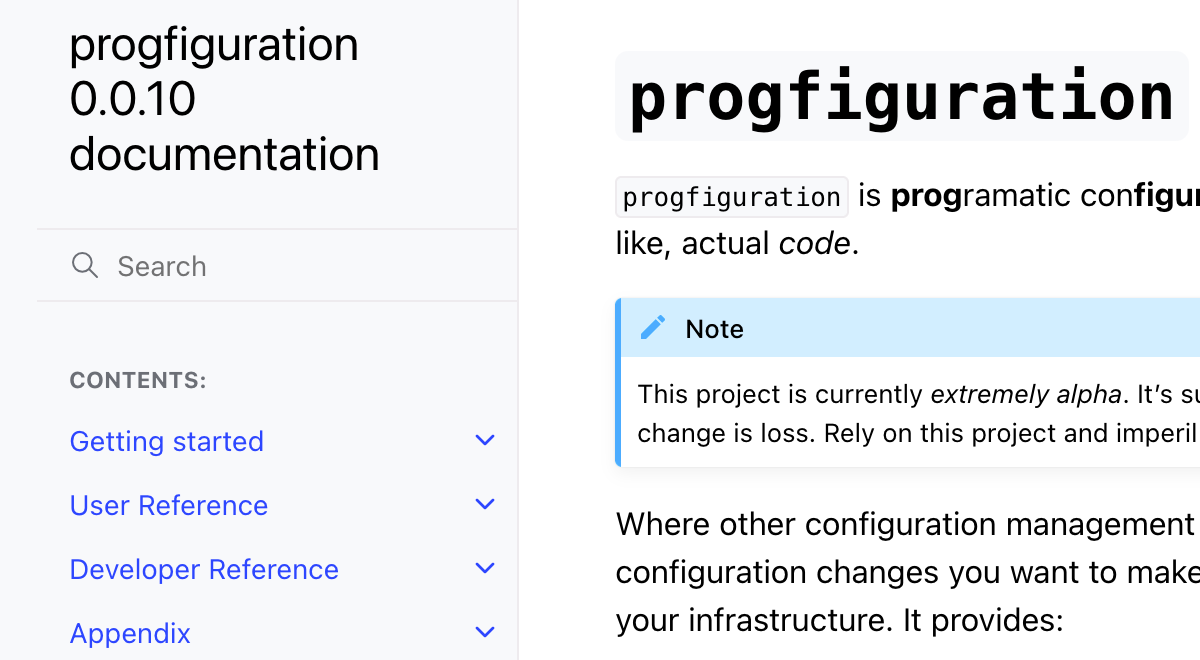
Task: Open the Developer Reference page
Action: click(x=203, y=569)
